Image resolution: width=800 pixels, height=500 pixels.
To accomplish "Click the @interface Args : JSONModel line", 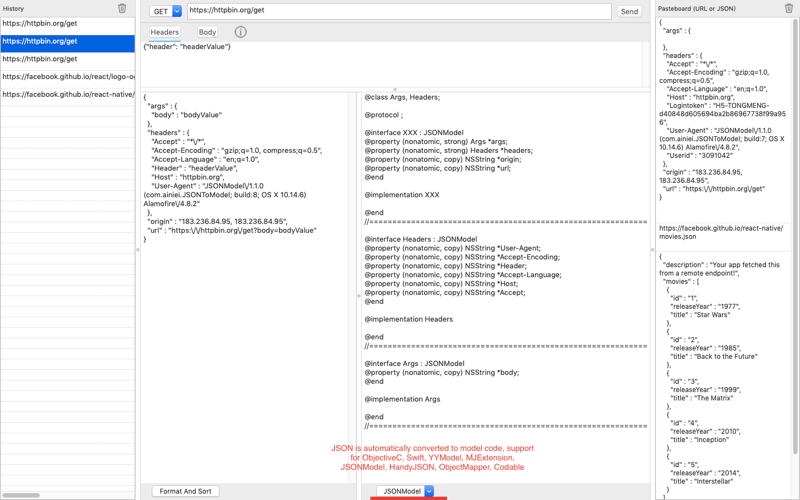I will pyautogui.click(x=414, y=364).
